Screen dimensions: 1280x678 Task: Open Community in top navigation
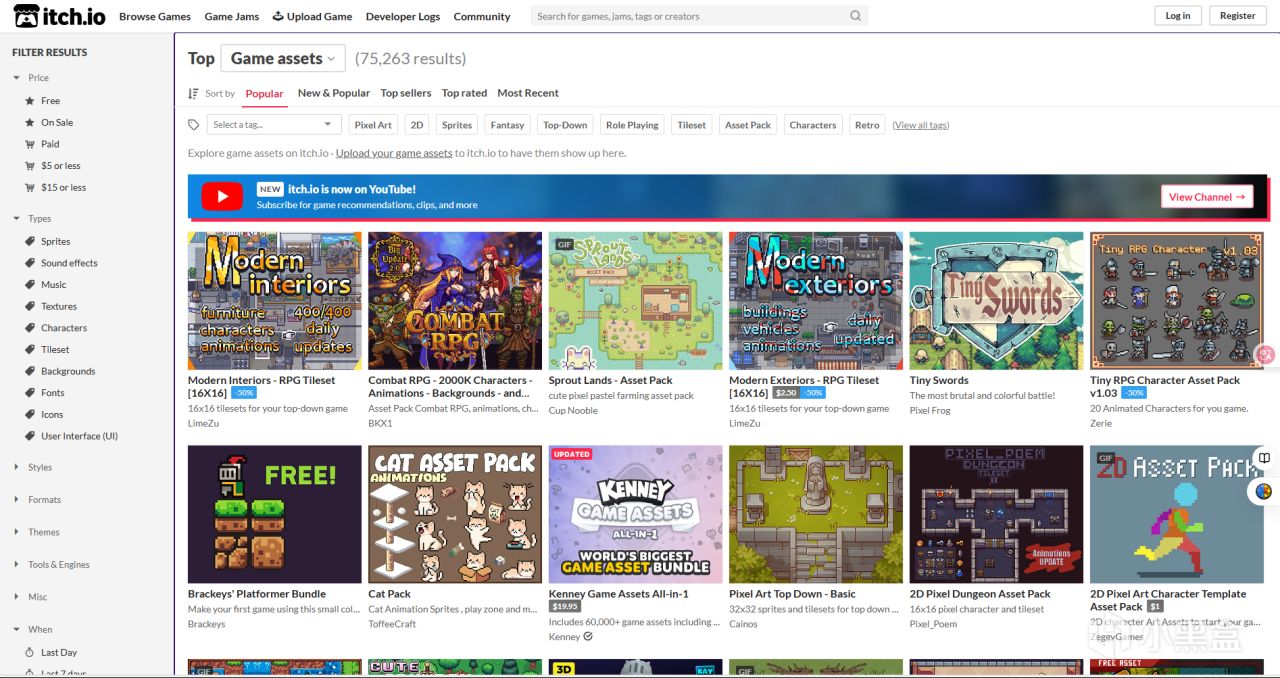[482, 16]
